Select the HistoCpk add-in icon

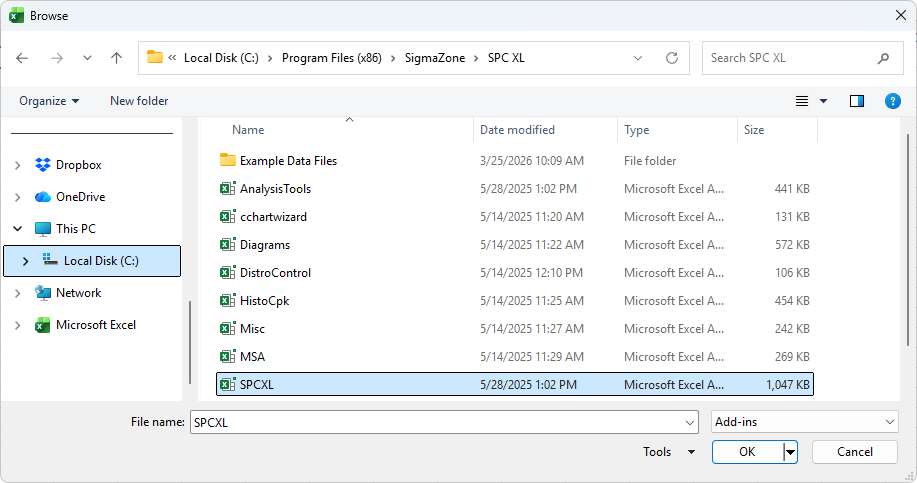click(x=227, y=301)
